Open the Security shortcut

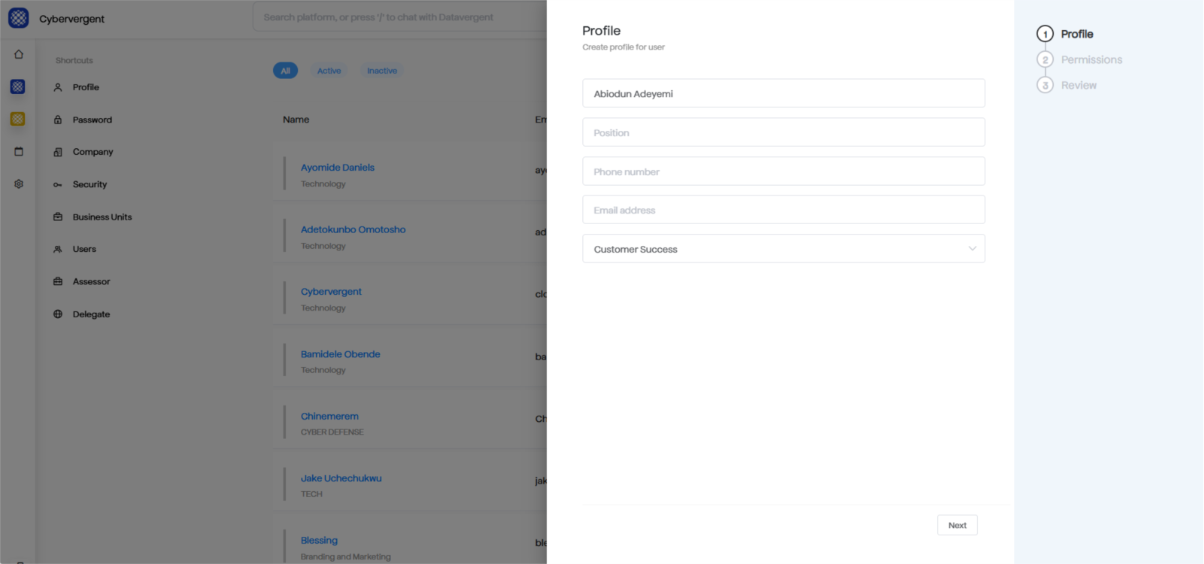[x=89, y=185]
